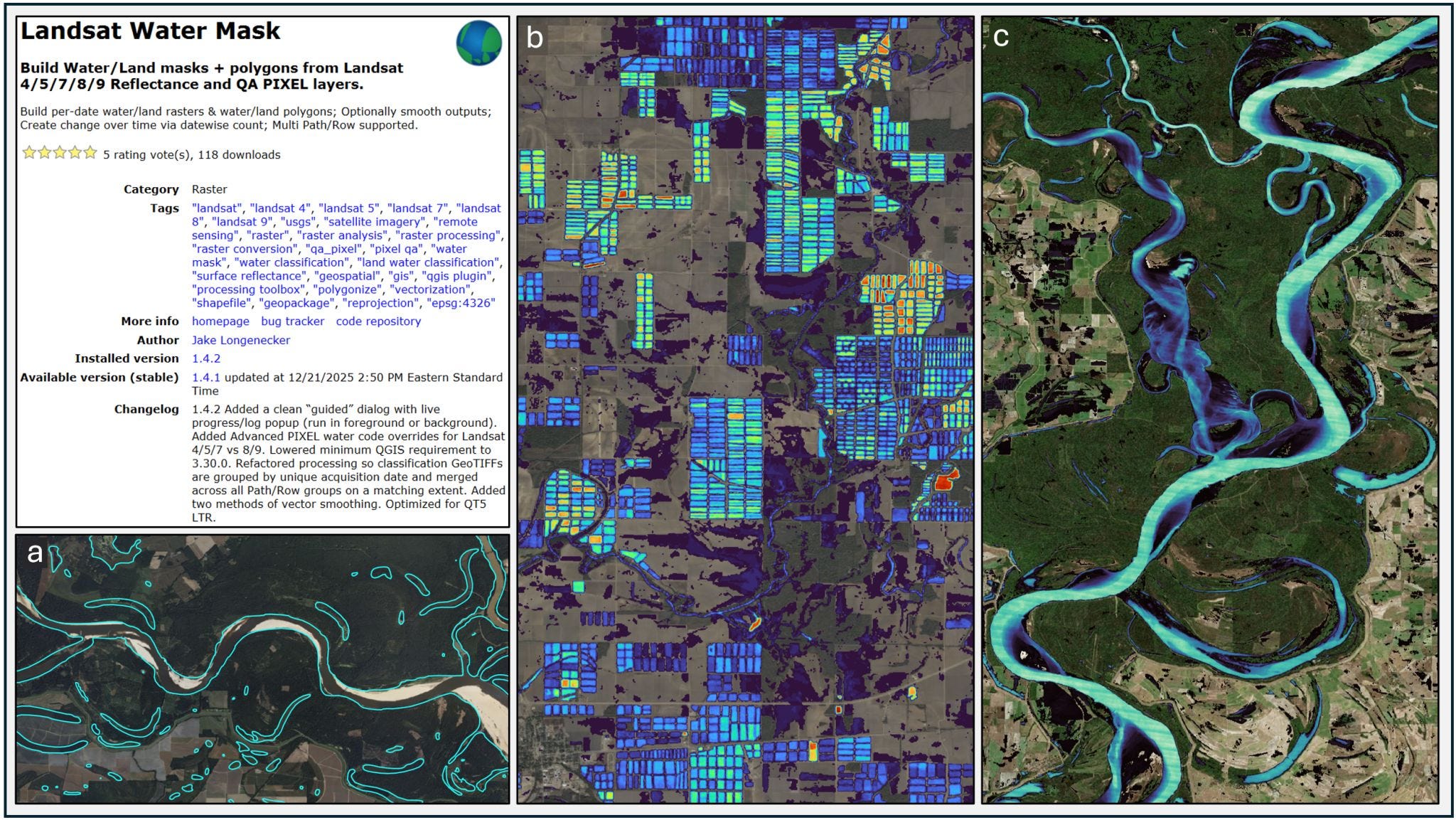This screenshot has height=820, width=1456.
Task: Click the "geopackage" tag
Action: click(x=296, y=303)
